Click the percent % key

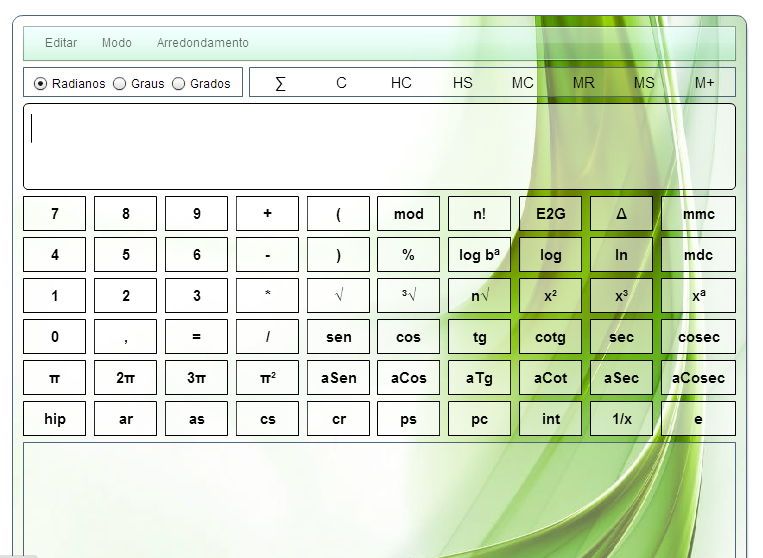[409, 254]
